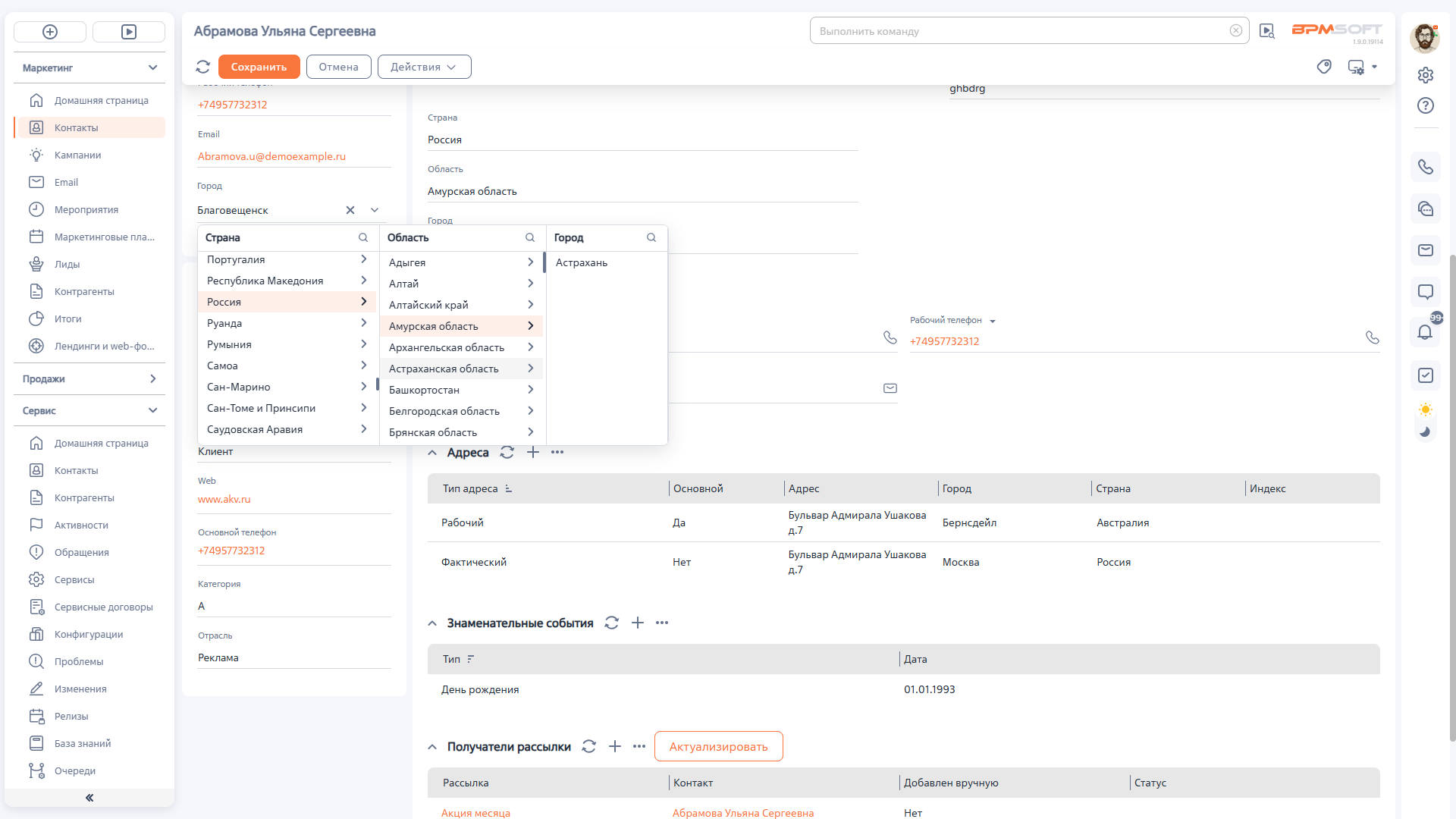
Task: Search in the Город column
Action: click(x=651, y=237)
